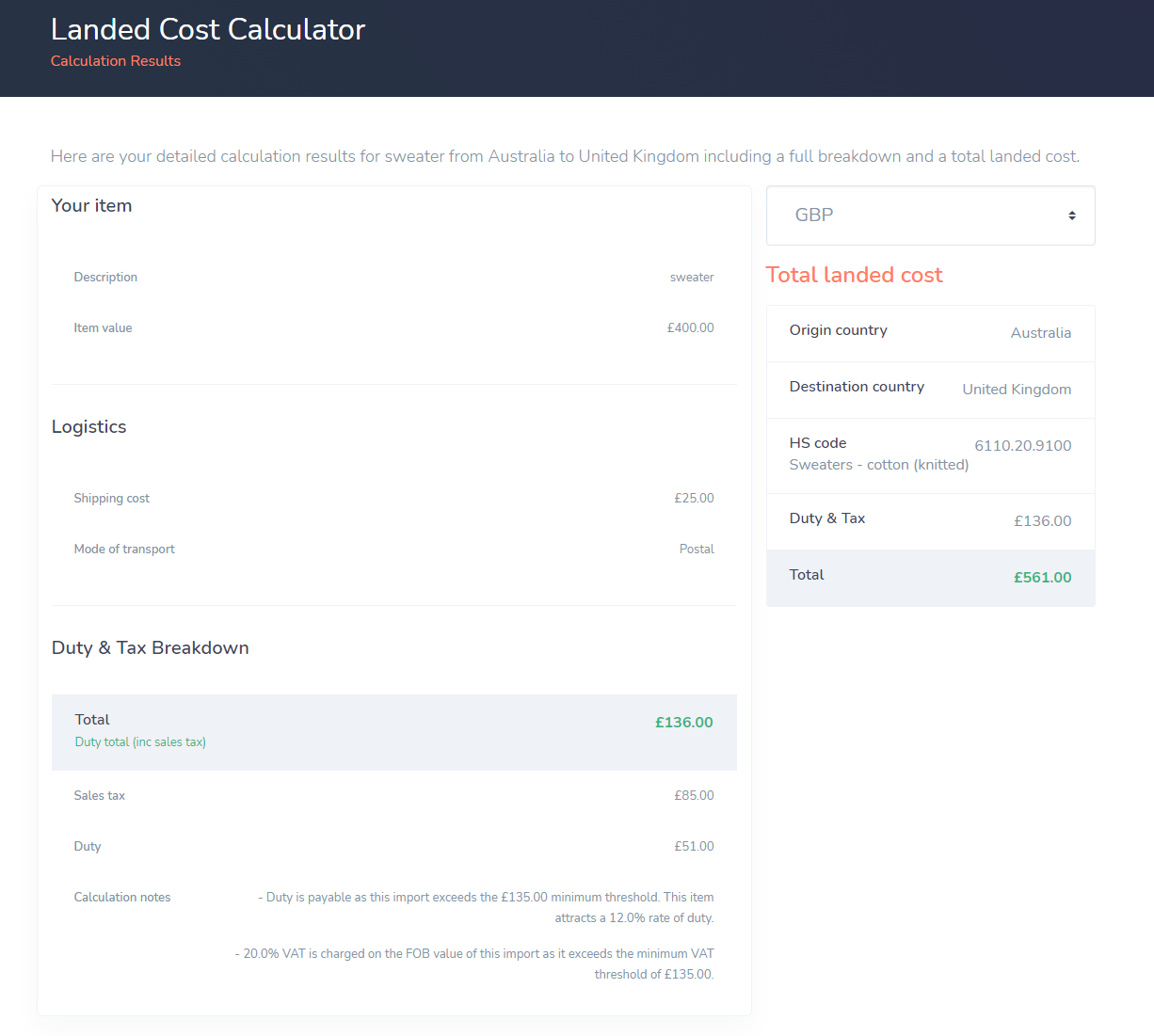
Task: Click the Logistics section heading
Action: [x=88, y=426]
